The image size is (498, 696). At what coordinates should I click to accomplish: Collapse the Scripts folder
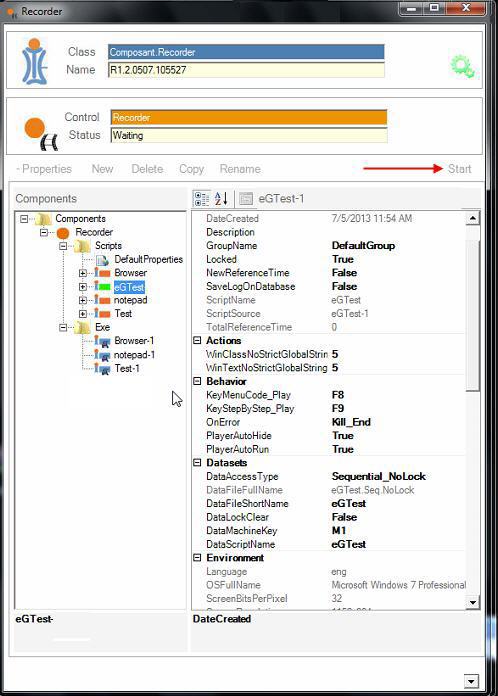click(x=63, y=245)
